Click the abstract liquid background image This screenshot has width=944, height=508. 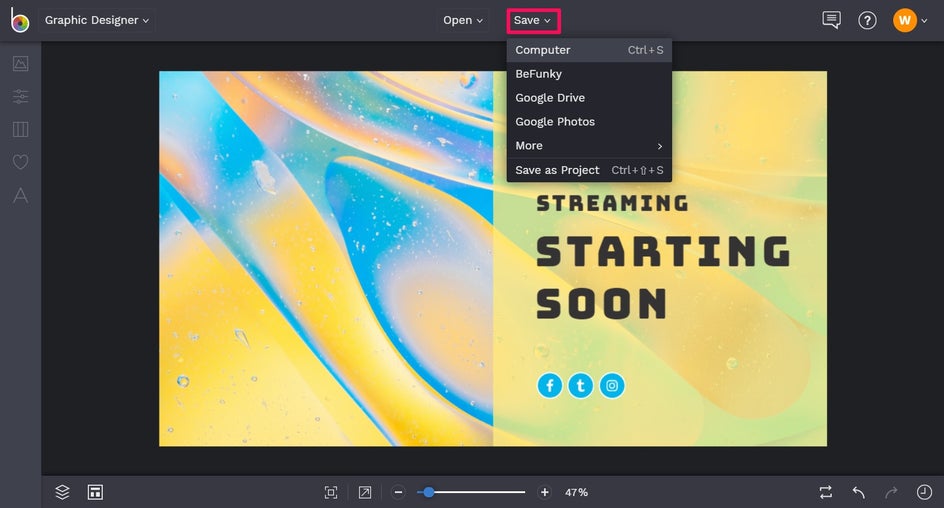[x=326, y=259]
